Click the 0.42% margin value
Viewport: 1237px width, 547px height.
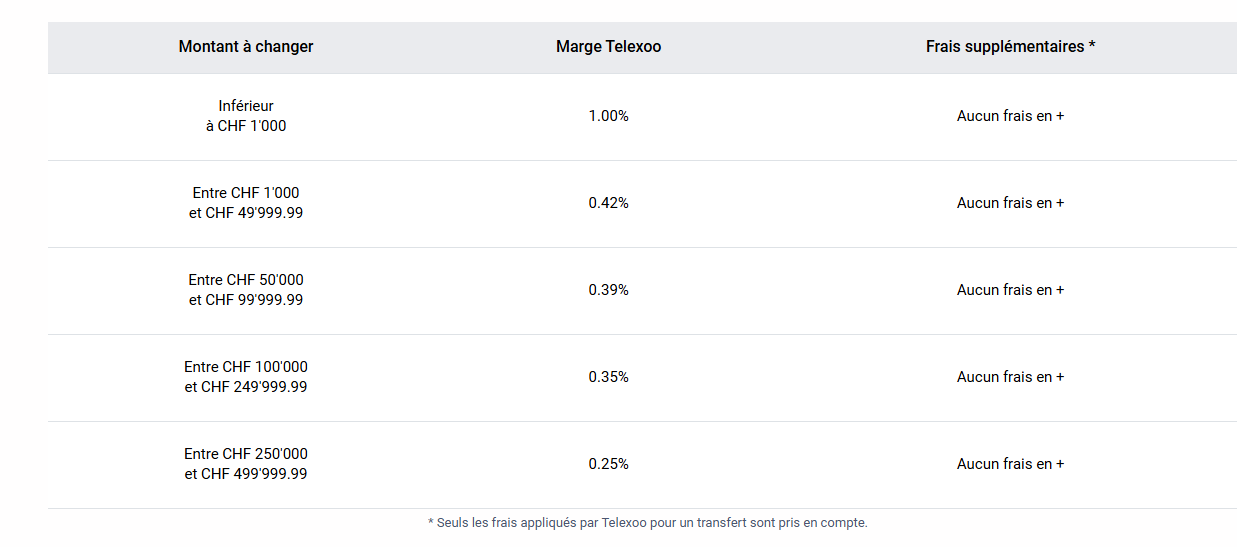(x=608, y=203)
